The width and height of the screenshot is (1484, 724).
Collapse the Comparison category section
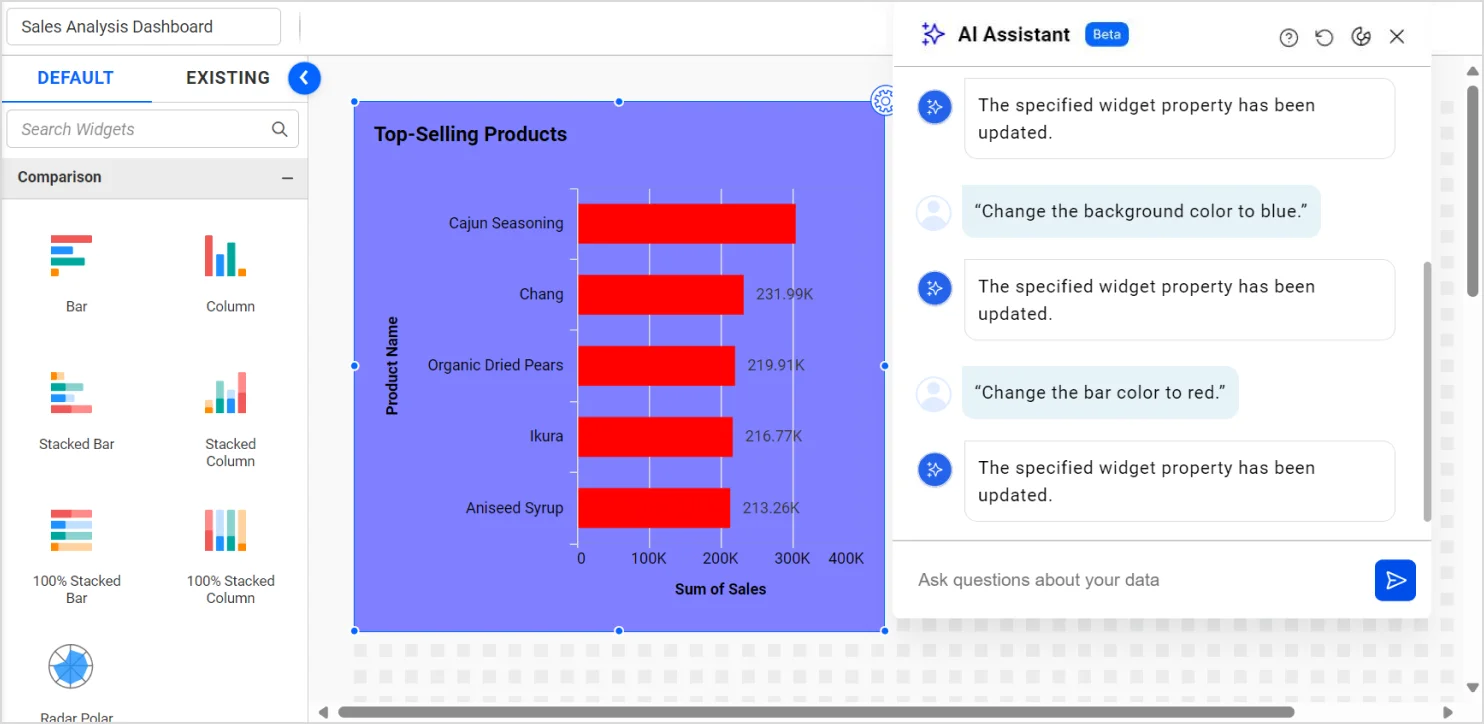(287, 178)
